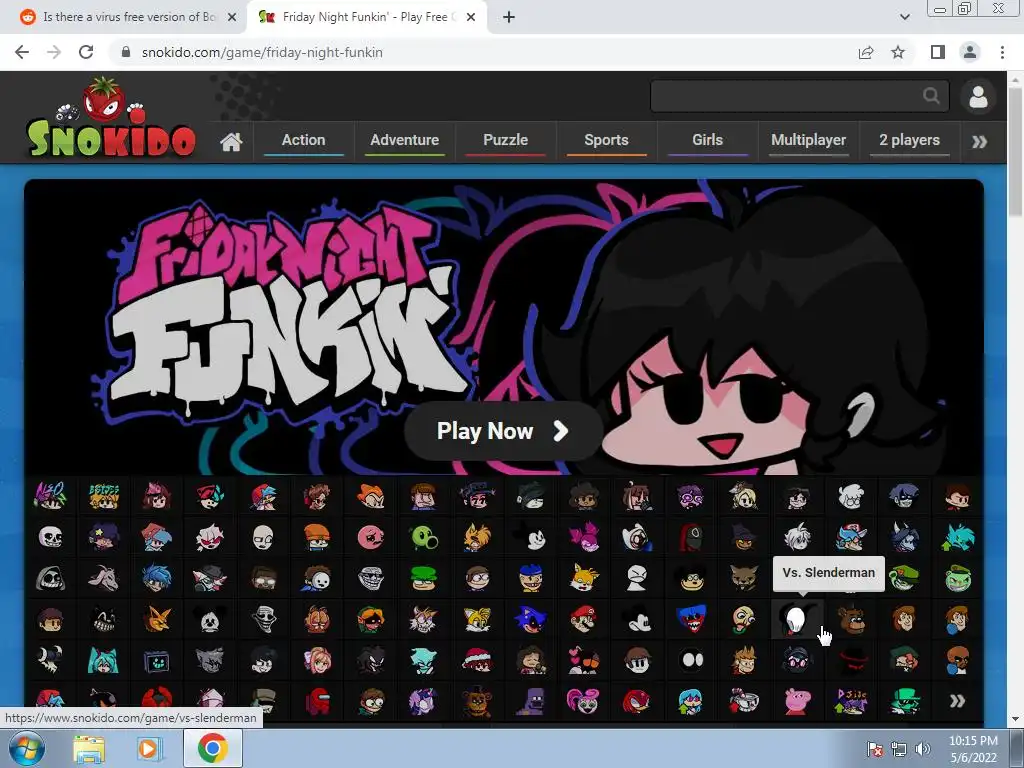Choose the red hooded Squid Game guard icon

690,537
